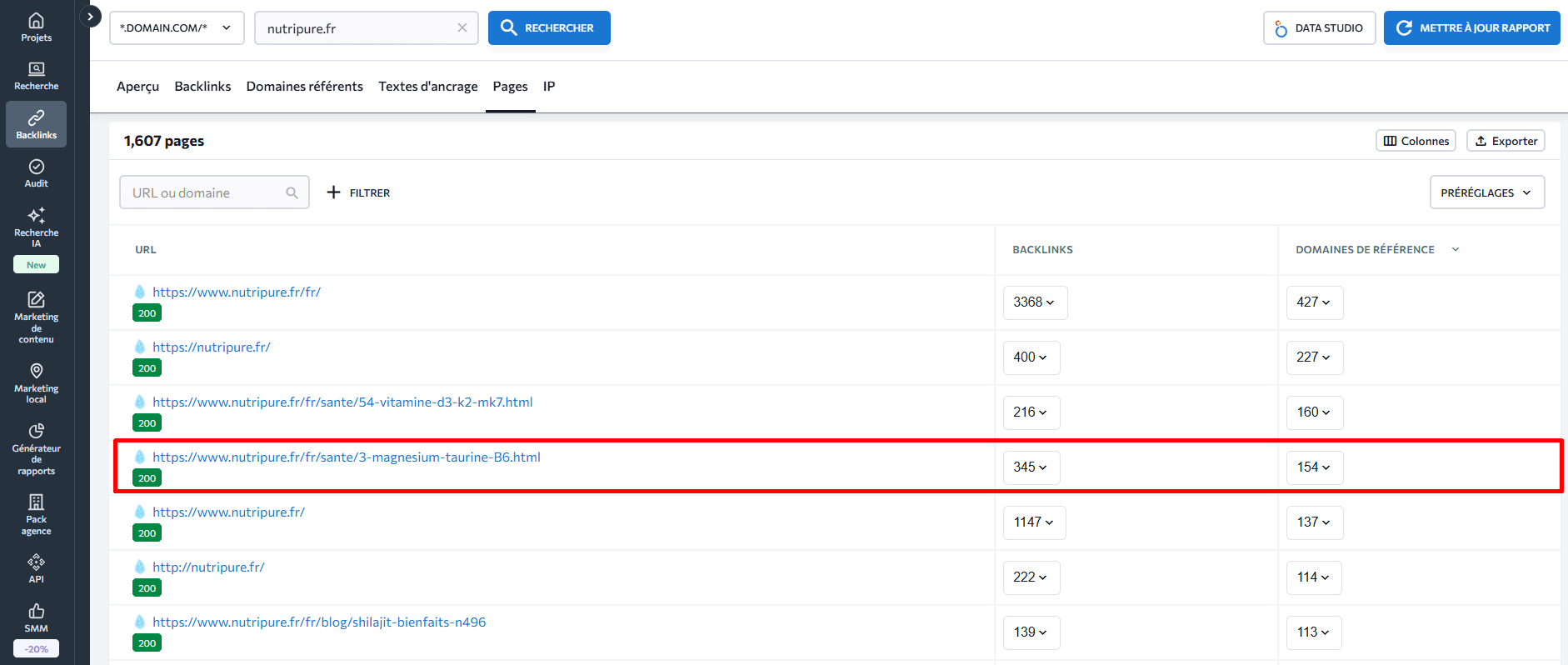Click droplet icon beside http://nutripure.fr/
Image resolution: width=1568 pixels, height=665 pixels.
pos(140,567)
